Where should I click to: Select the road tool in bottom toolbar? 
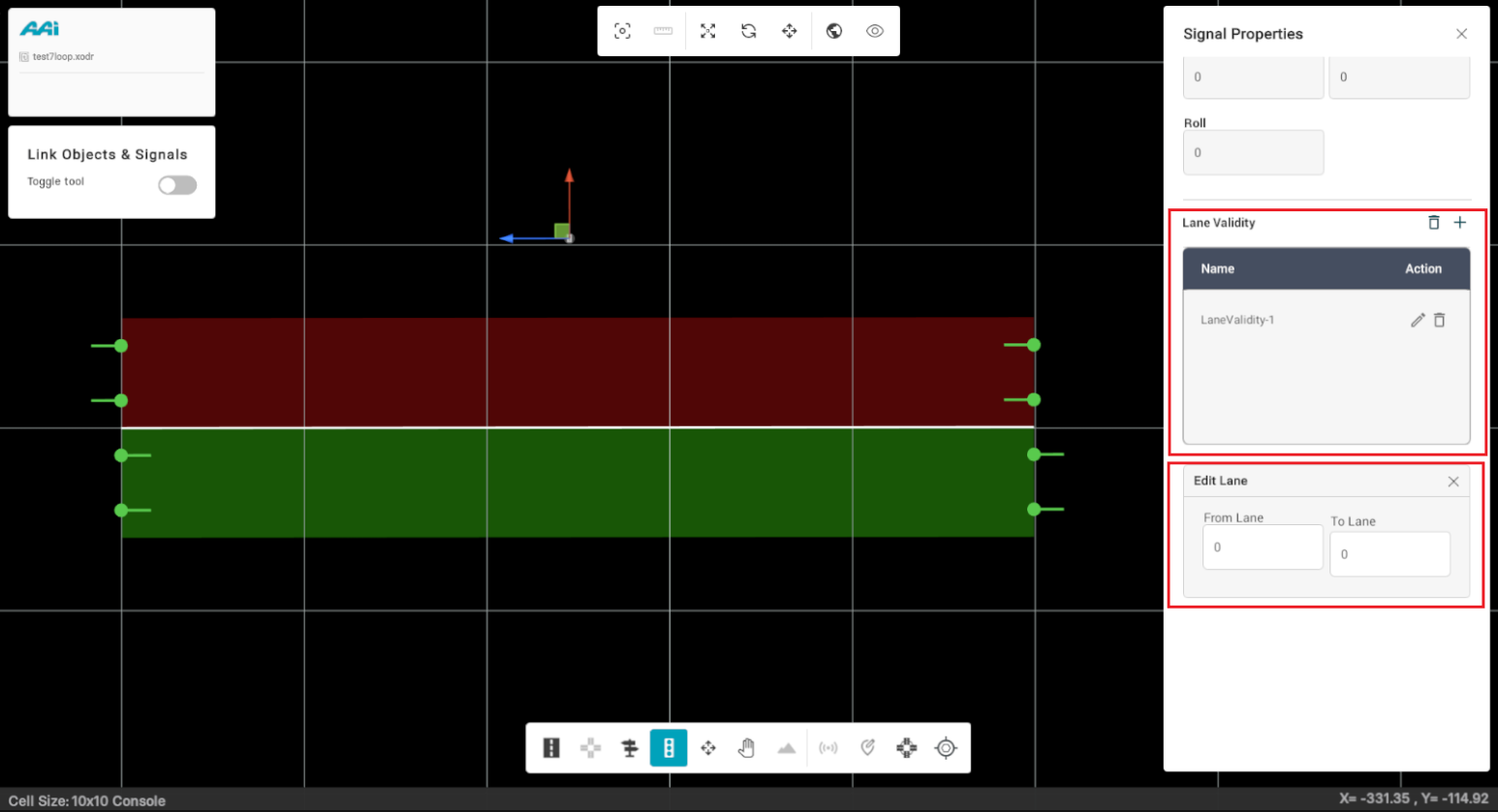(551, 748)
